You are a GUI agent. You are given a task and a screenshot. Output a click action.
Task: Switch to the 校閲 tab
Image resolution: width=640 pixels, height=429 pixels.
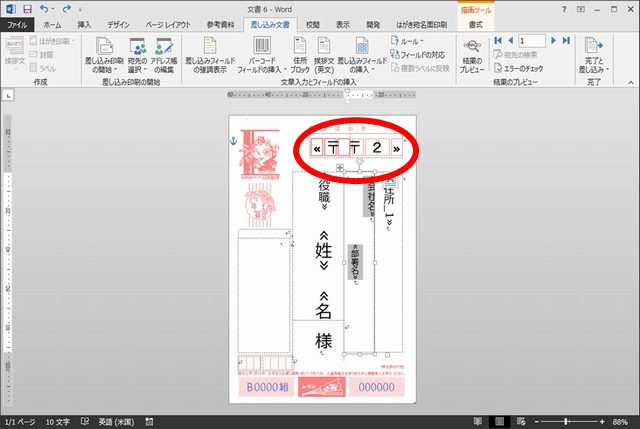tap(313, 25)
